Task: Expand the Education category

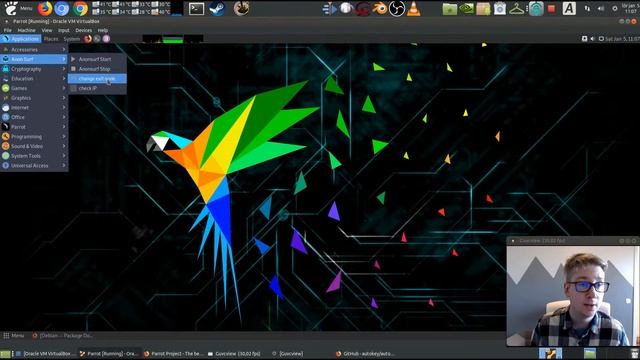Action: 34,78
